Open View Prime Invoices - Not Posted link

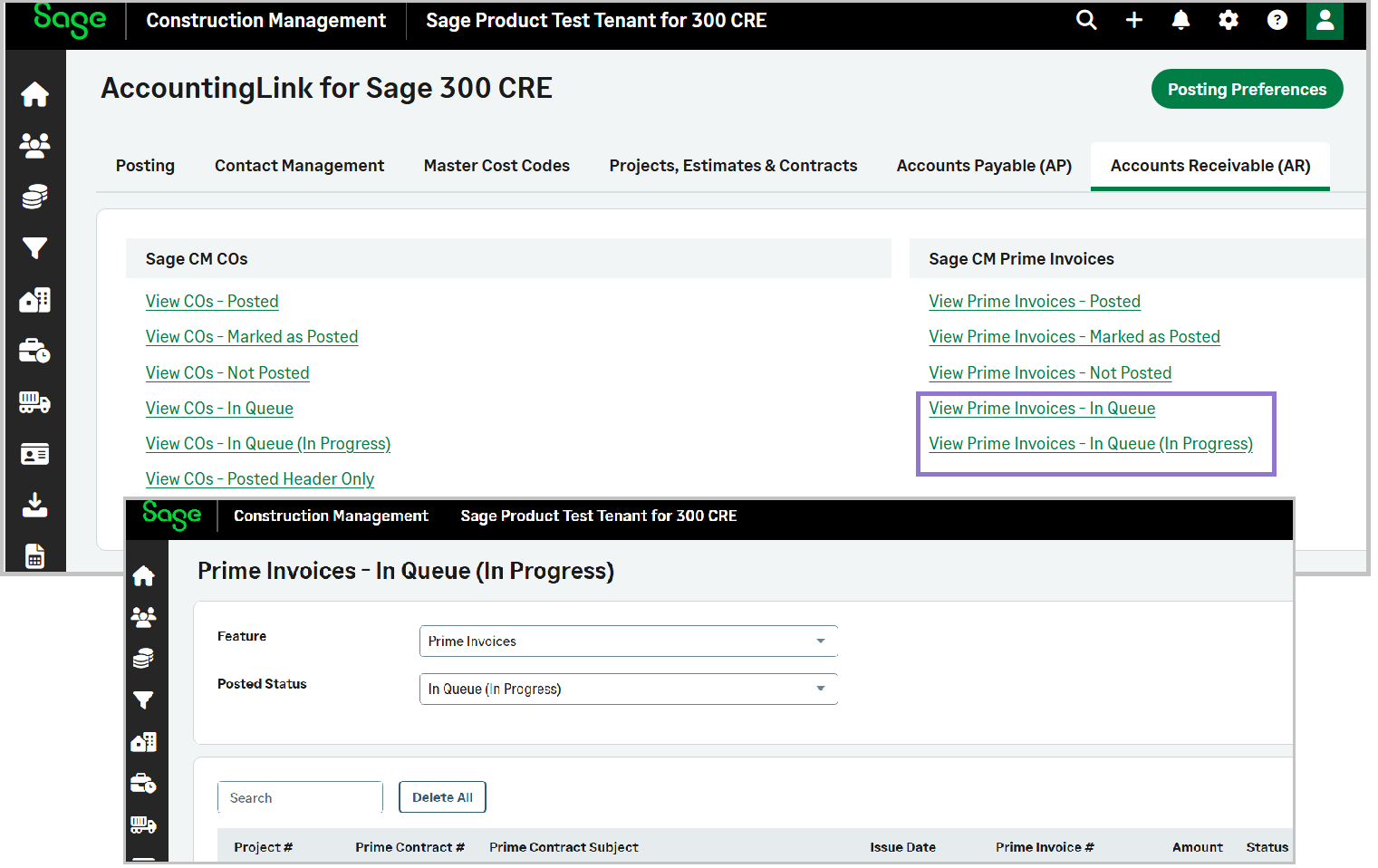tap(1050, 373)
